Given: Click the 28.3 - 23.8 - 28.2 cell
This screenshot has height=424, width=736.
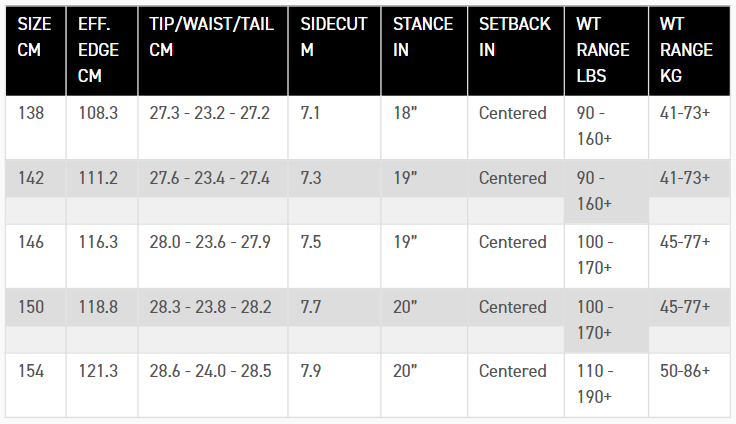Looking at the screenshot, I should point(210,307).
